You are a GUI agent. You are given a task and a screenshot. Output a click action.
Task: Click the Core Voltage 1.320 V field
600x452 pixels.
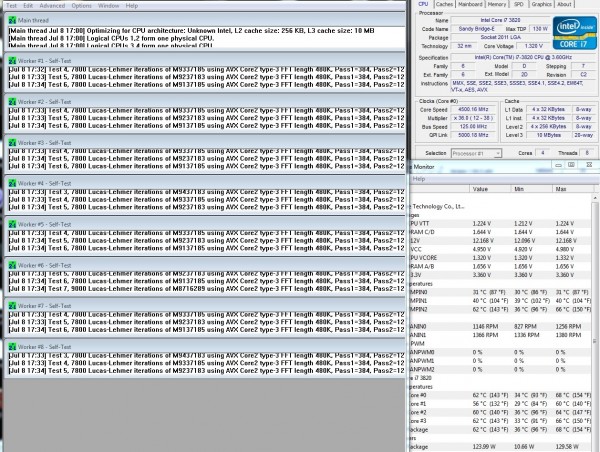click(x=533, y=46)
